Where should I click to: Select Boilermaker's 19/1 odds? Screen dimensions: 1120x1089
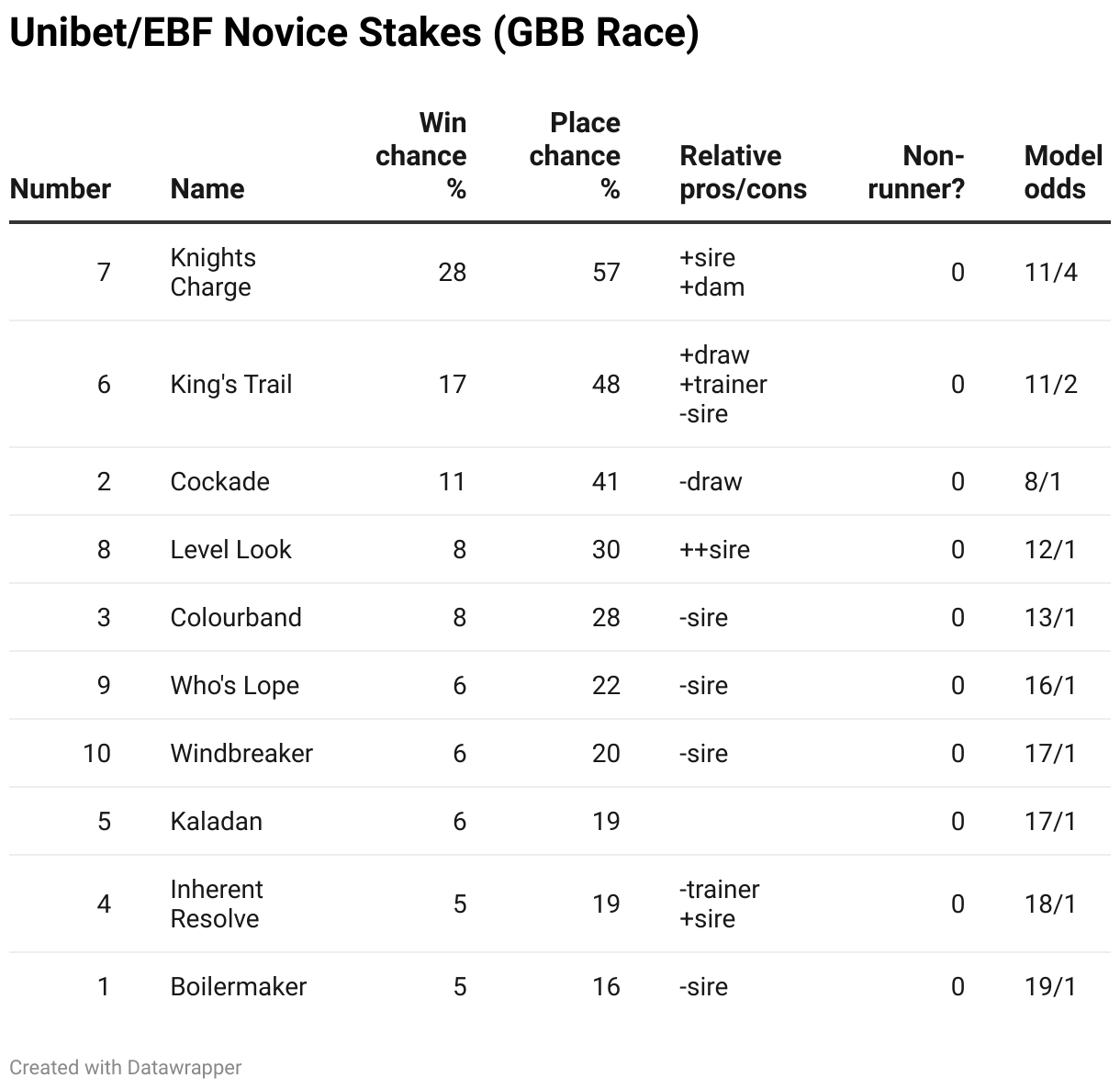[x=1050, y=987]
